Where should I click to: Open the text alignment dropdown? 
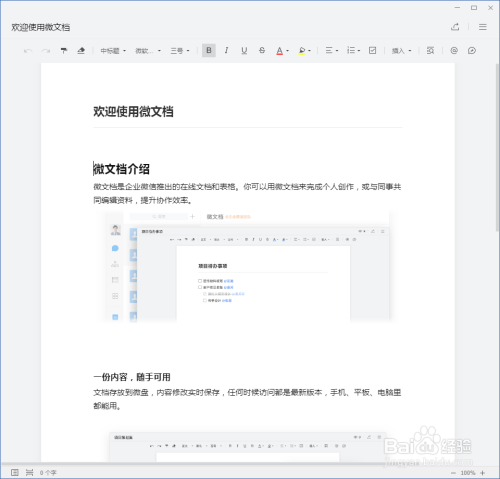click(332, 50)
